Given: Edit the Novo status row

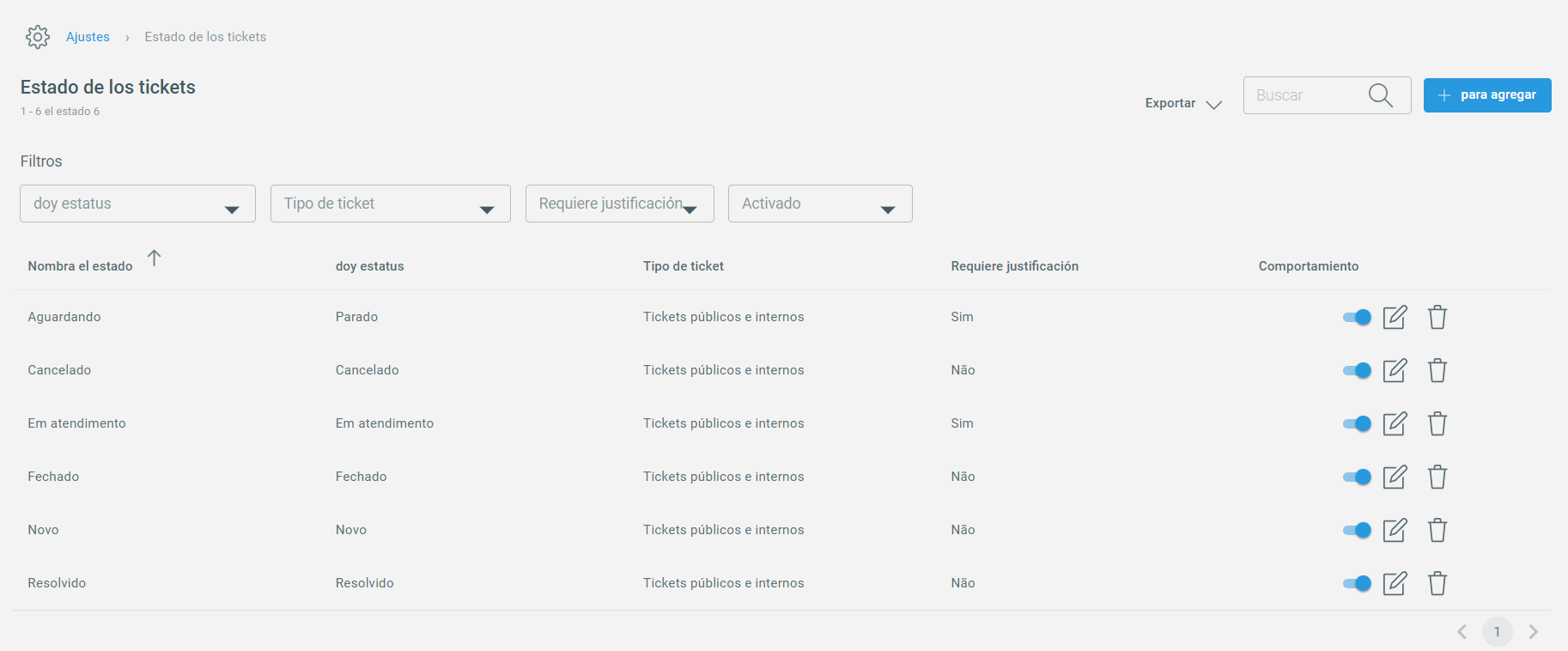Looking at the screenshot, I should [x=1395, y=530].
